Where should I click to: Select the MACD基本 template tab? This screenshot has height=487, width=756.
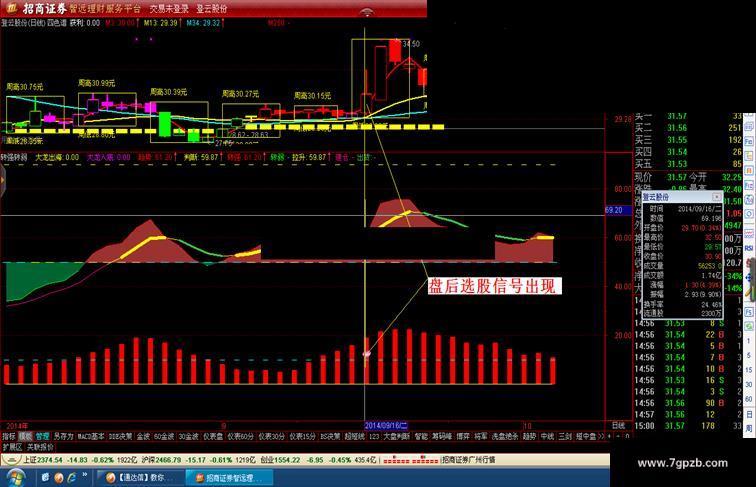pos(91,436)
